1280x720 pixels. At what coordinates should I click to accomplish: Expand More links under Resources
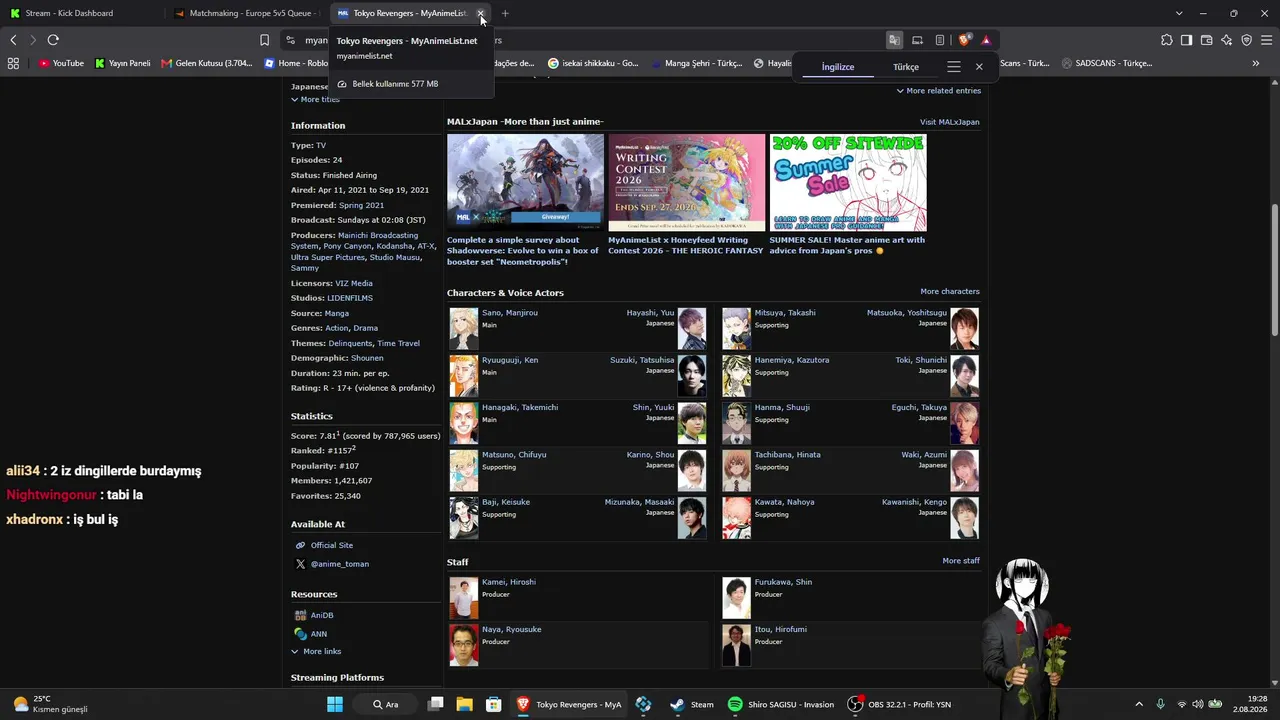[316, 651]
